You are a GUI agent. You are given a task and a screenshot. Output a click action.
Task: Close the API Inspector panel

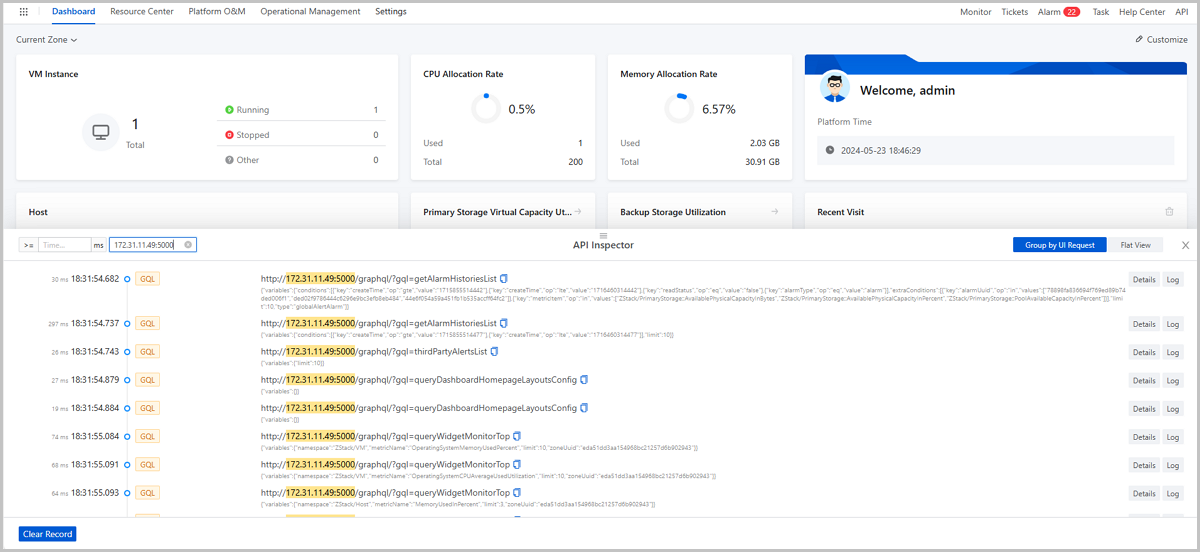pos(1186,245)
